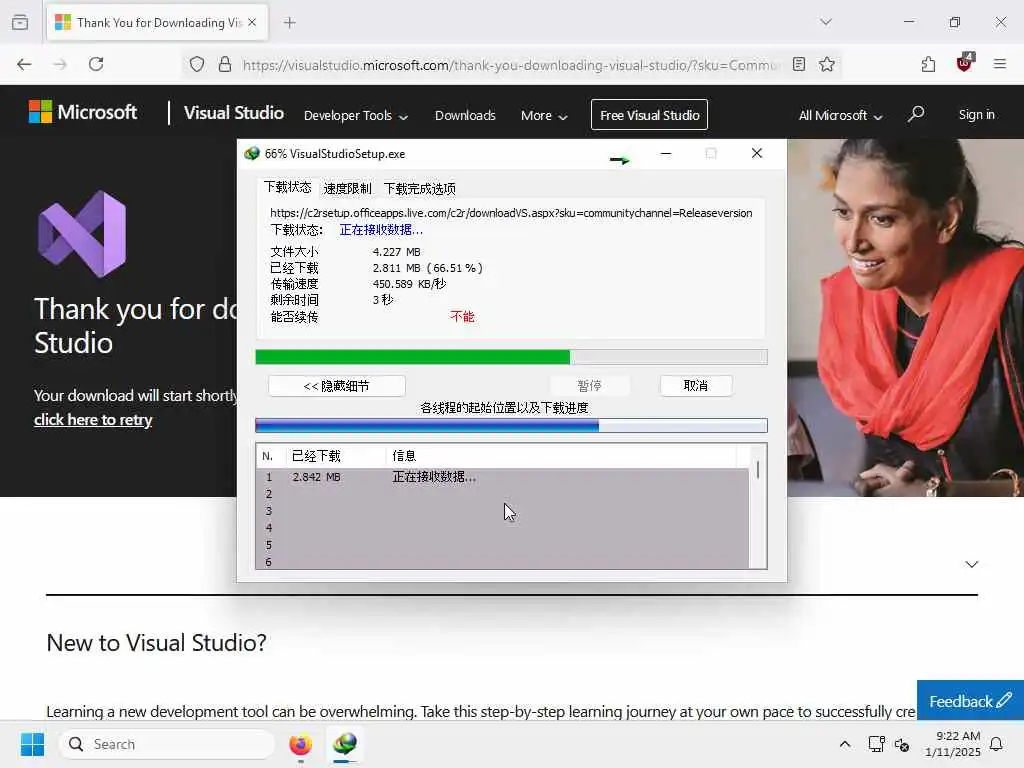Open the Windows Start menu

click(x=32, y=744)
